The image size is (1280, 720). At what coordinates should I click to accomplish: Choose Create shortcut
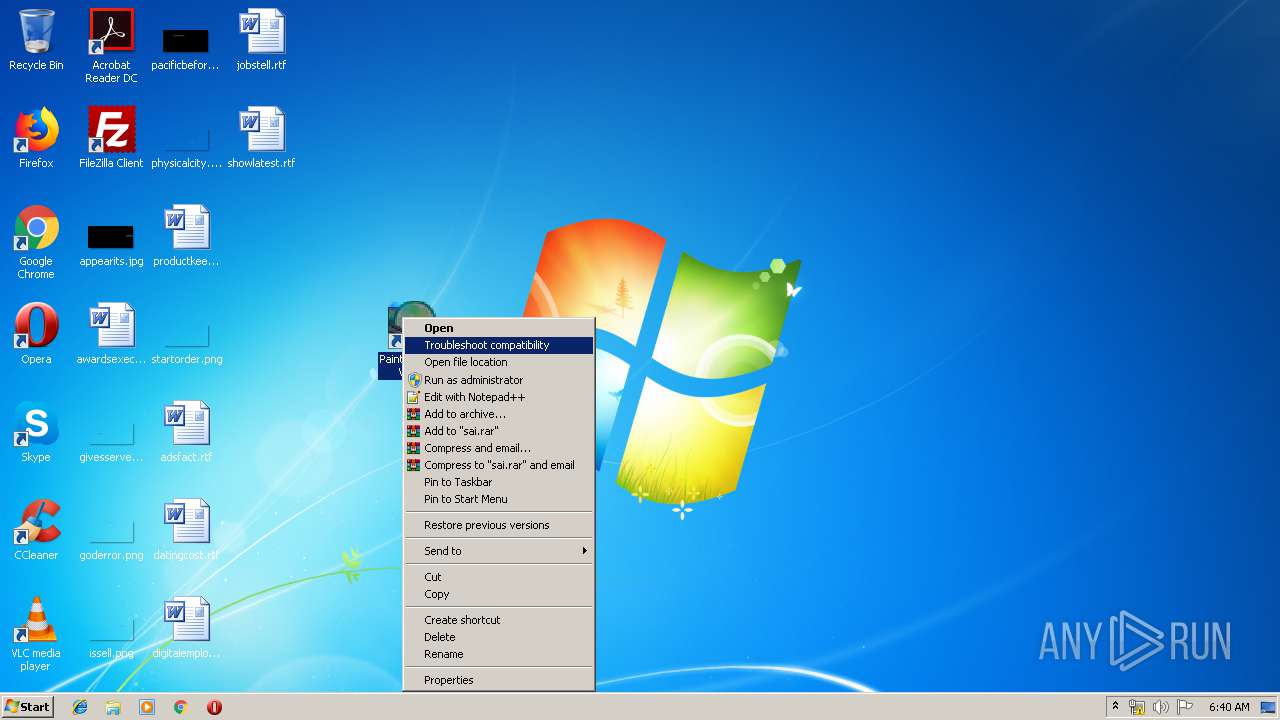click(498, 620)
